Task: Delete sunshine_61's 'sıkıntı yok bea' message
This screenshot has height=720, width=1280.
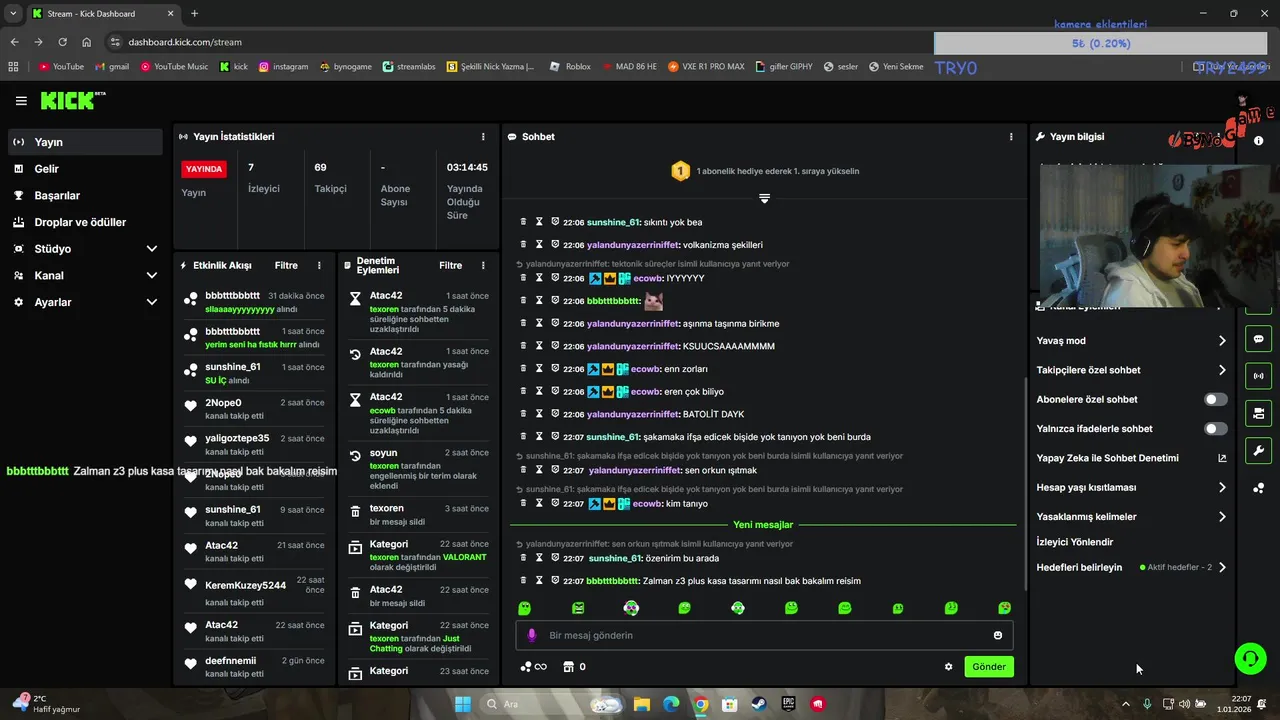Action: pos(523,222)
